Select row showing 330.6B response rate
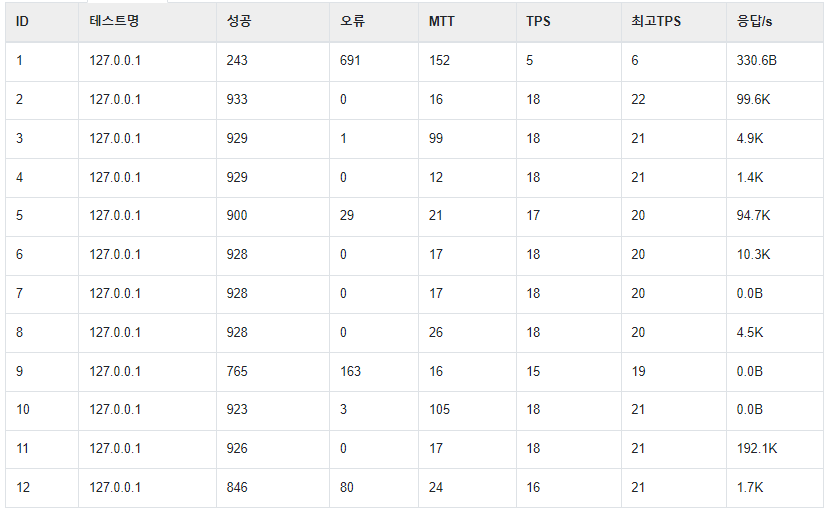 pos(414,61)
